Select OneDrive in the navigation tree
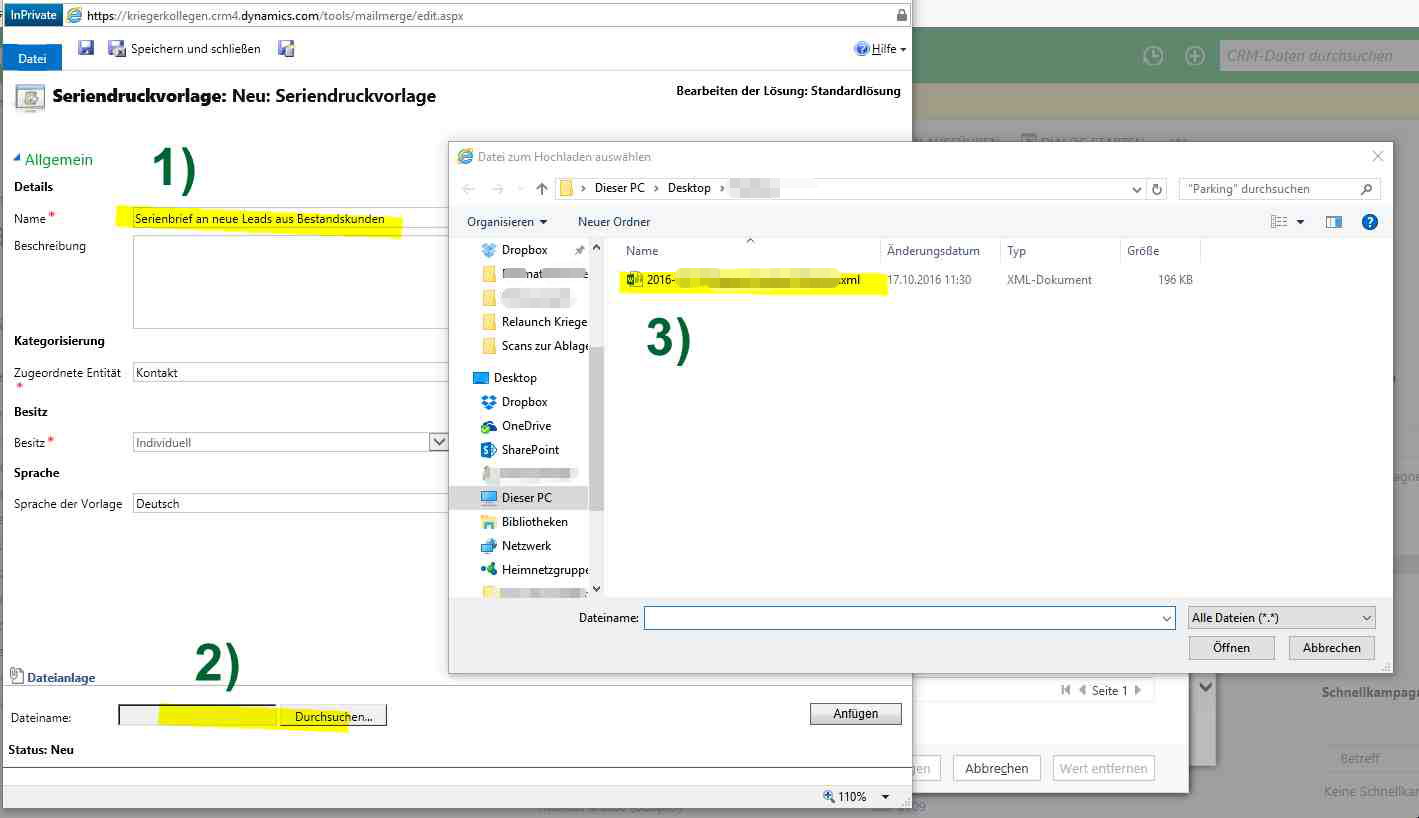The image size is (1419, 818). pyautogui.click(x=516, y=426)
